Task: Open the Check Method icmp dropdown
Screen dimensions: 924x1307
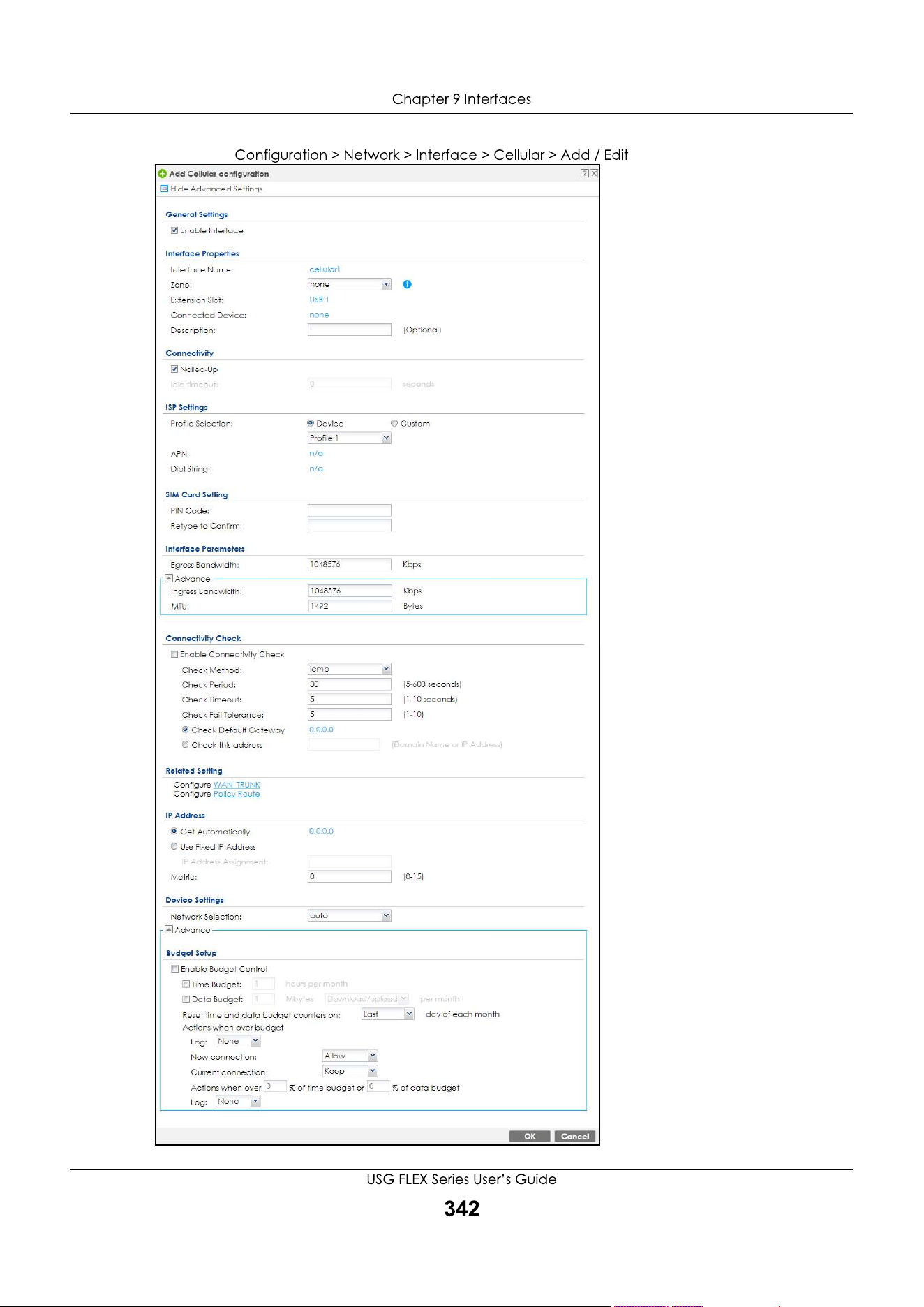Action: [x=349, y=669]
